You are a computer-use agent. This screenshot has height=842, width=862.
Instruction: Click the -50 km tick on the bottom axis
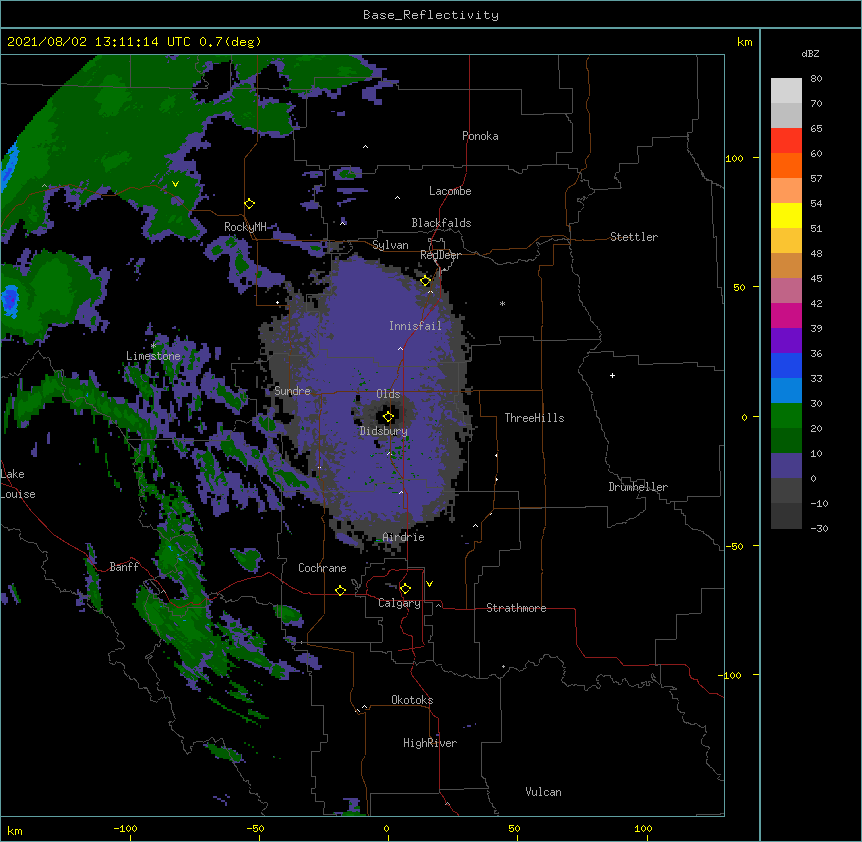tap(256, 828)
